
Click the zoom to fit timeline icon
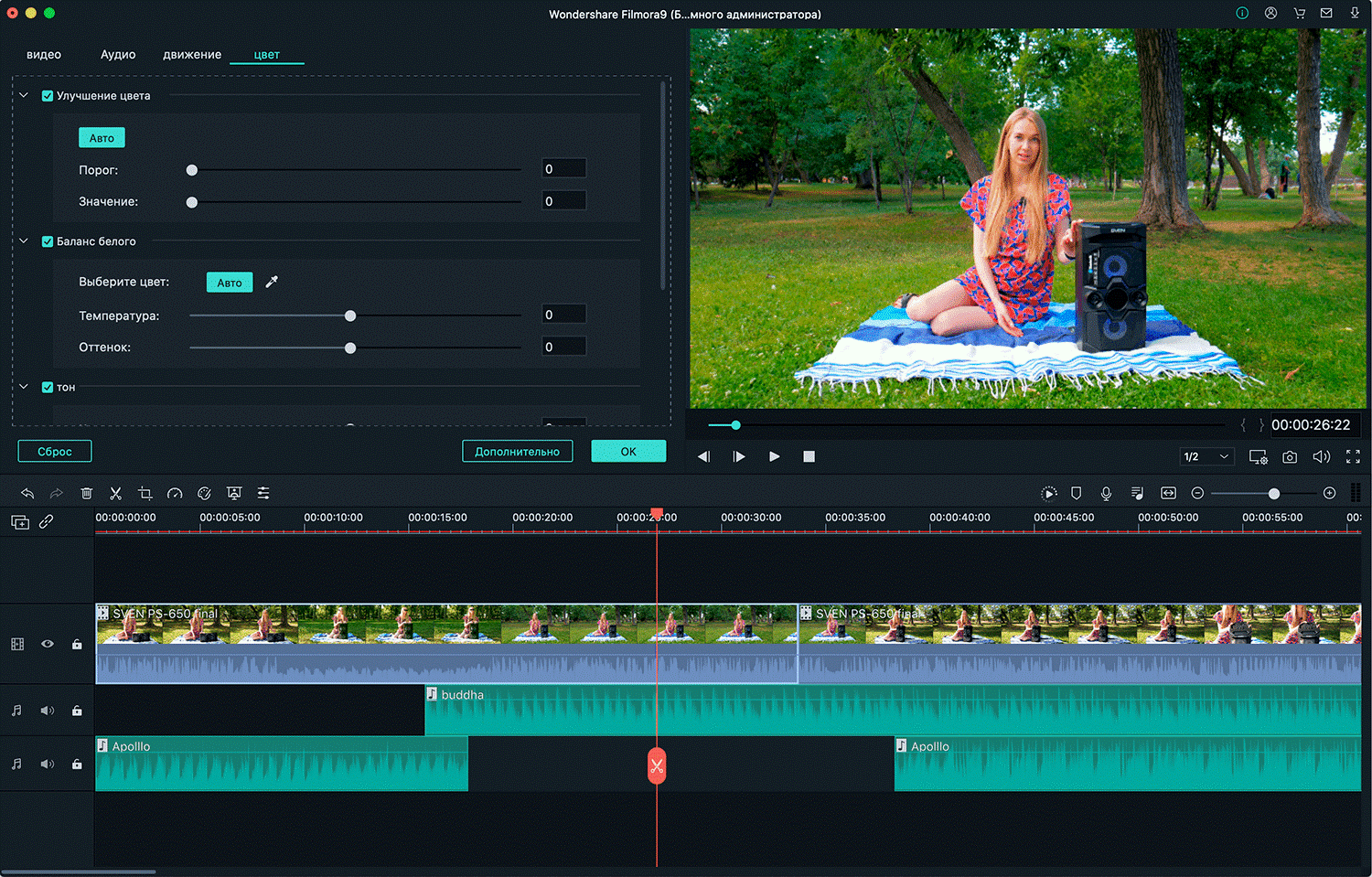(x=1169, y=493)
